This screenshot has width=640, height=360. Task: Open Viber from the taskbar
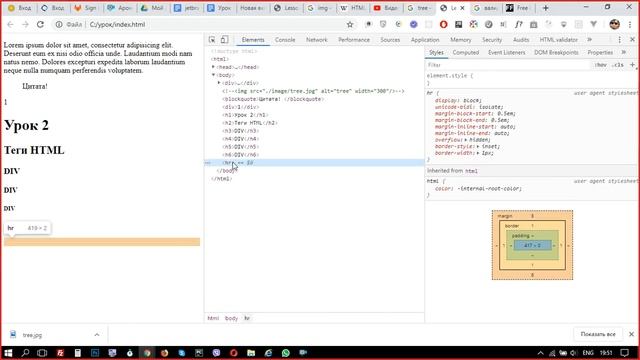tap(216, 353)
